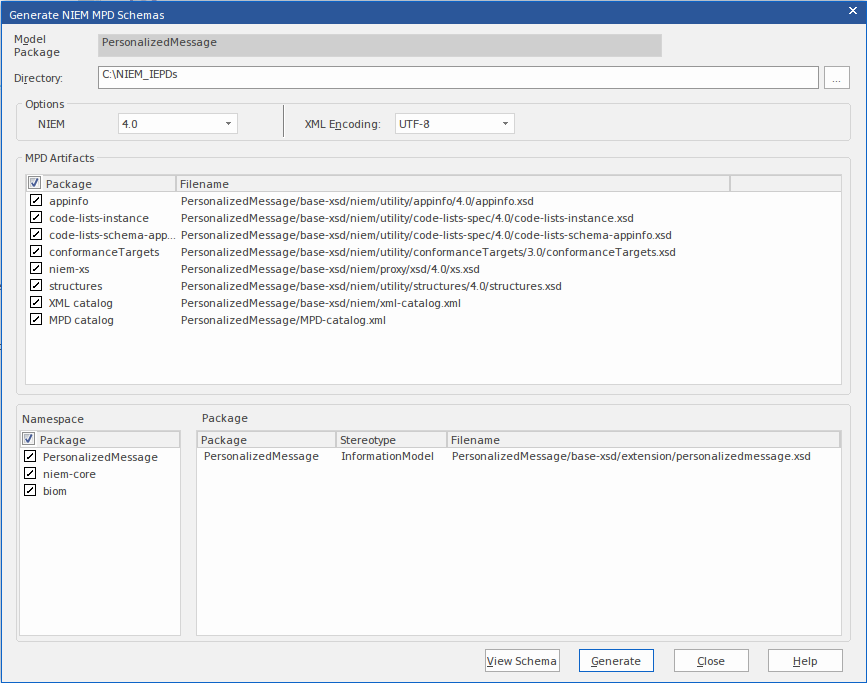Uncheck the conformanceTargets checkbox
The height and width of the screenshot is (683, 867).
tap(36, 252)
